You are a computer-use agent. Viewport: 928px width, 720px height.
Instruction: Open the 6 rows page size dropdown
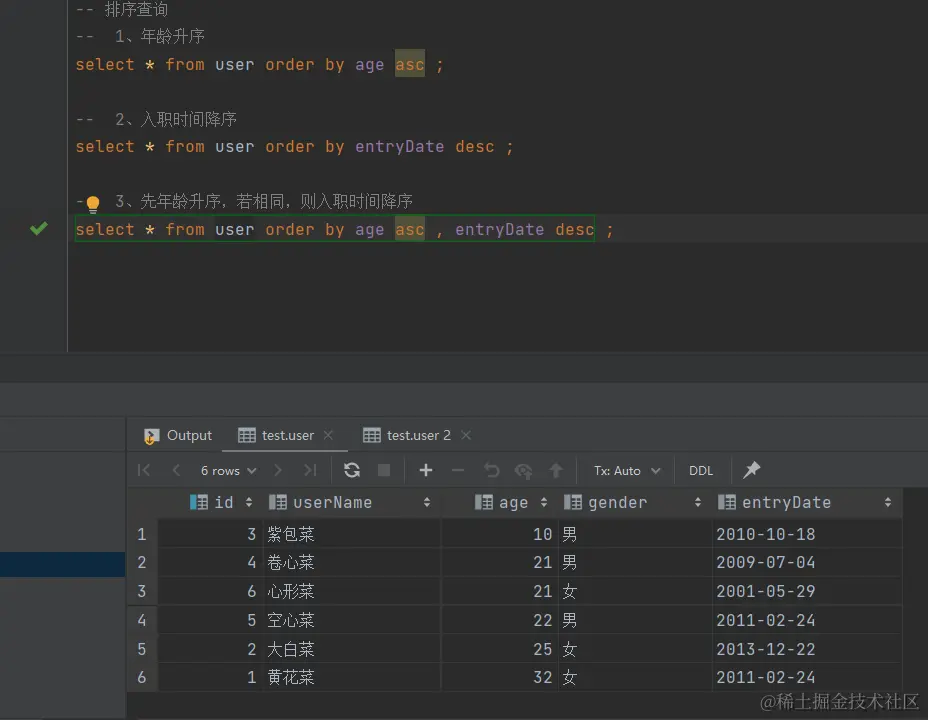click(228, 470)
